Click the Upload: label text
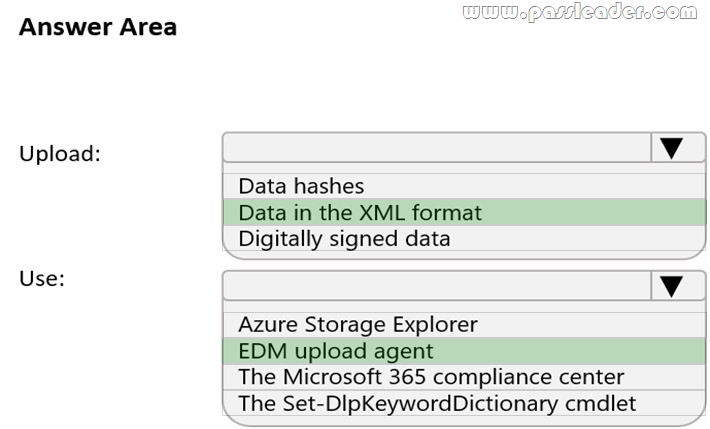This screenshot has width=710, height=429. click(x=60, y=154)
